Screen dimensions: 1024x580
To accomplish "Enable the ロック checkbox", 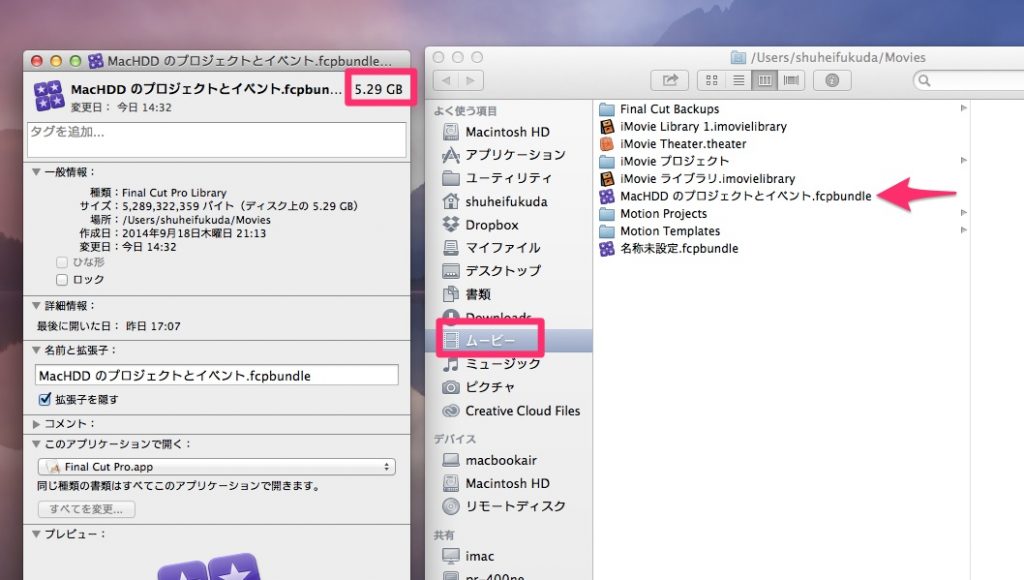I will click(62, 280).
